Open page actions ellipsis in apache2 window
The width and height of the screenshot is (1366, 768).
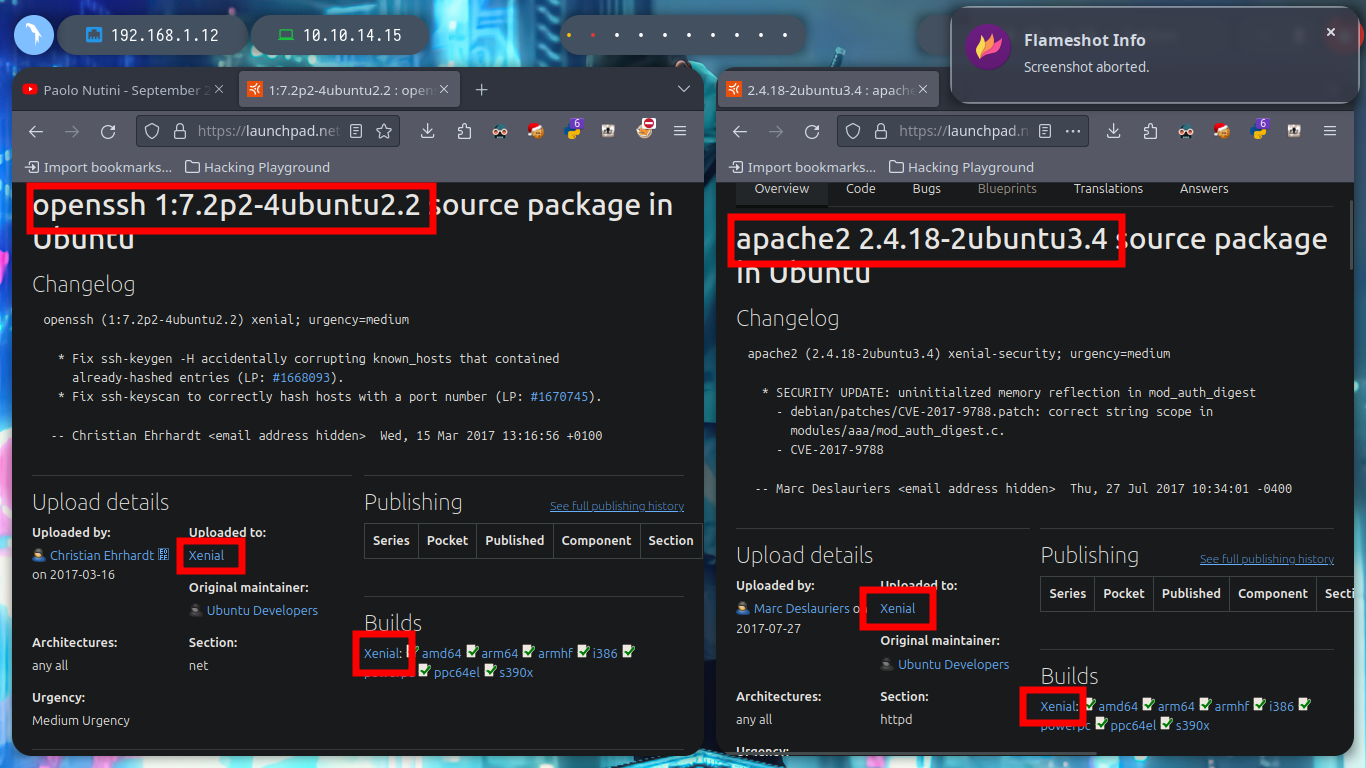pyautogui.click(x=1073, y=131)
